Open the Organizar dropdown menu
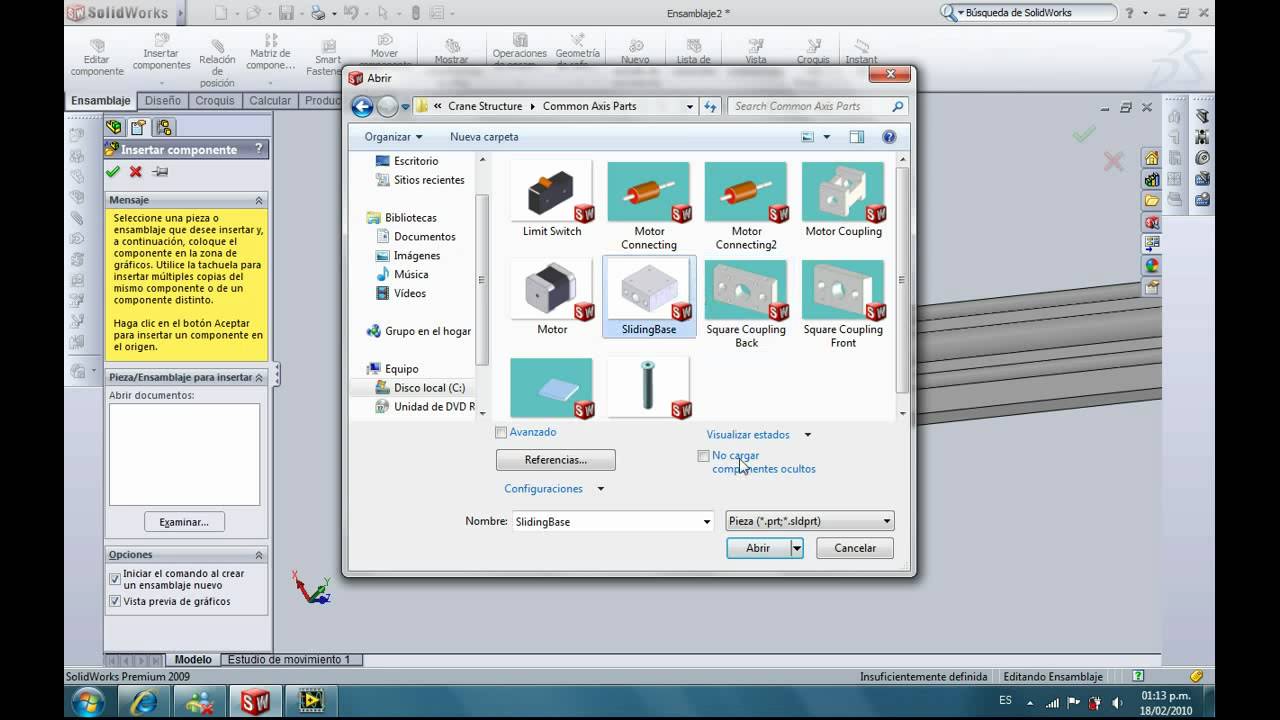Screen dimensions: 1280x720 393,137
